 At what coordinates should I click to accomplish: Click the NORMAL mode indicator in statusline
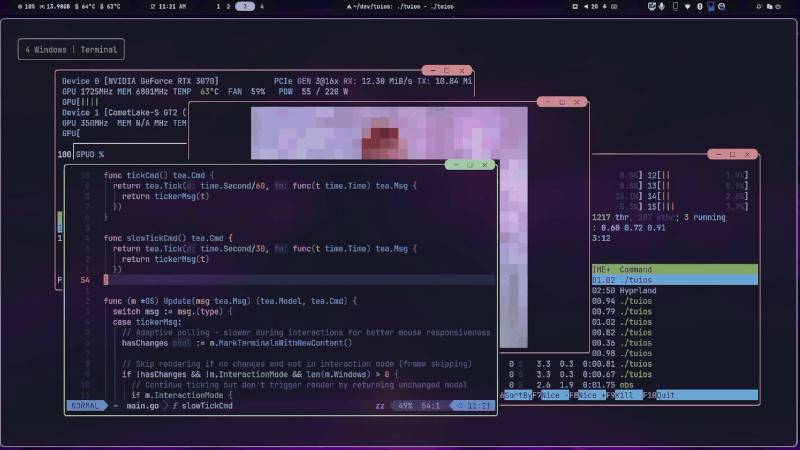(85, 406)
